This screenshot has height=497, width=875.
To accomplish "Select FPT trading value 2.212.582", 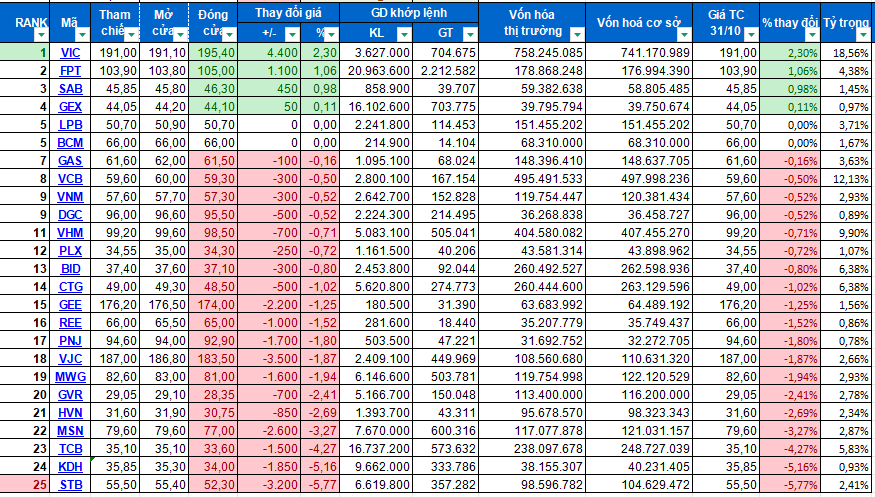I will pos(445,71).
